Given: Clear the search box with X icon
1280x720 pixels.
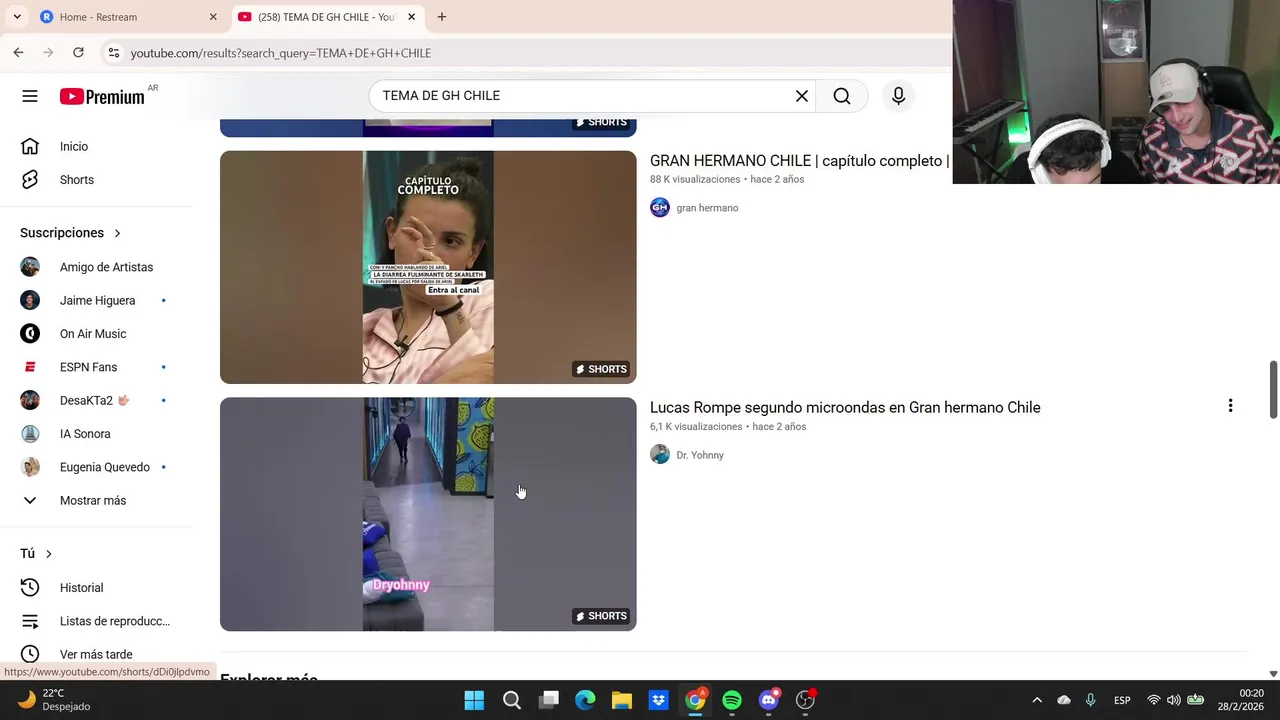Looking at the screenshot, I should [802, 96].
